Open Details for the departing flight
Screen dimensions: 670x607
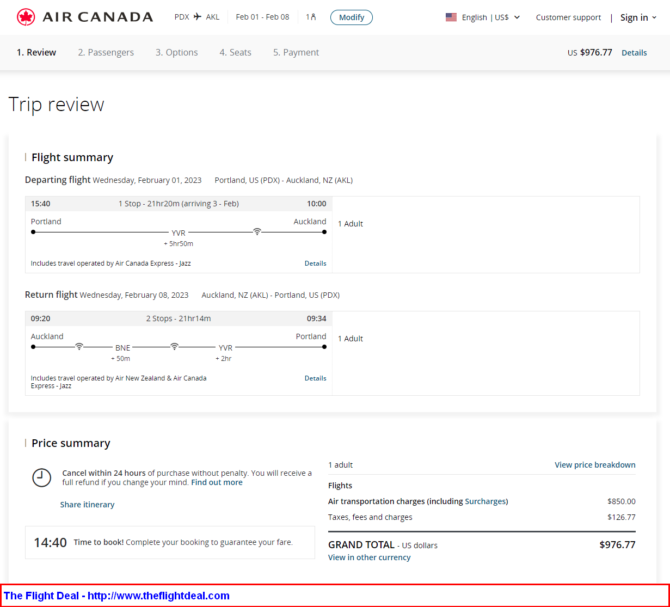(x=315, y=264)
